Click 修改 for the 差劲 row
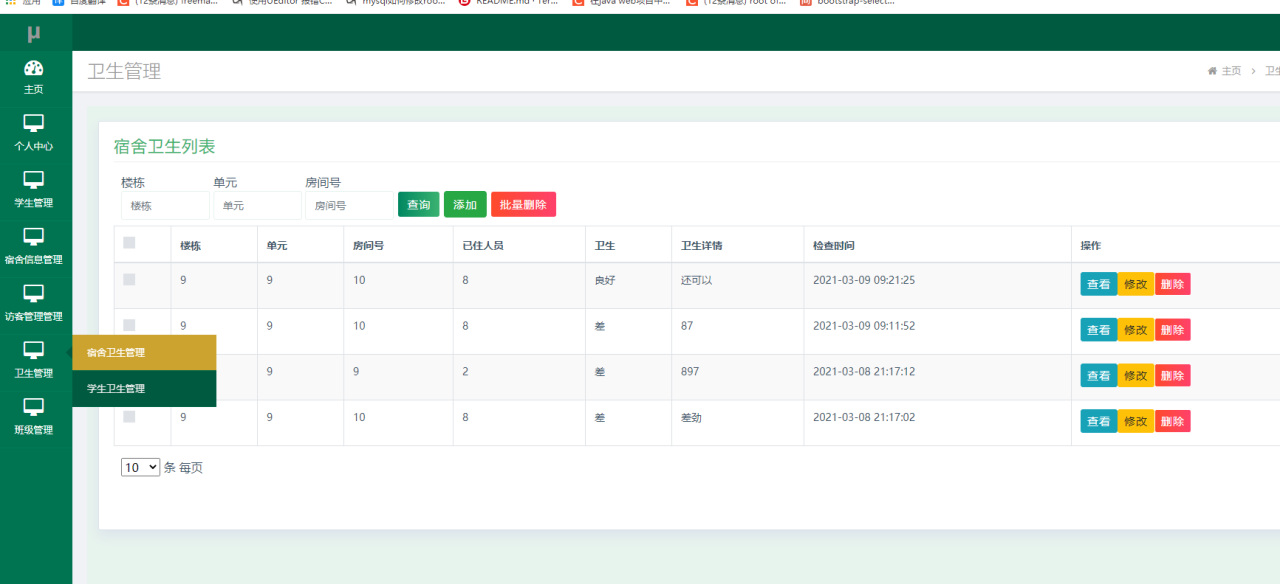 click(1136, 421)
